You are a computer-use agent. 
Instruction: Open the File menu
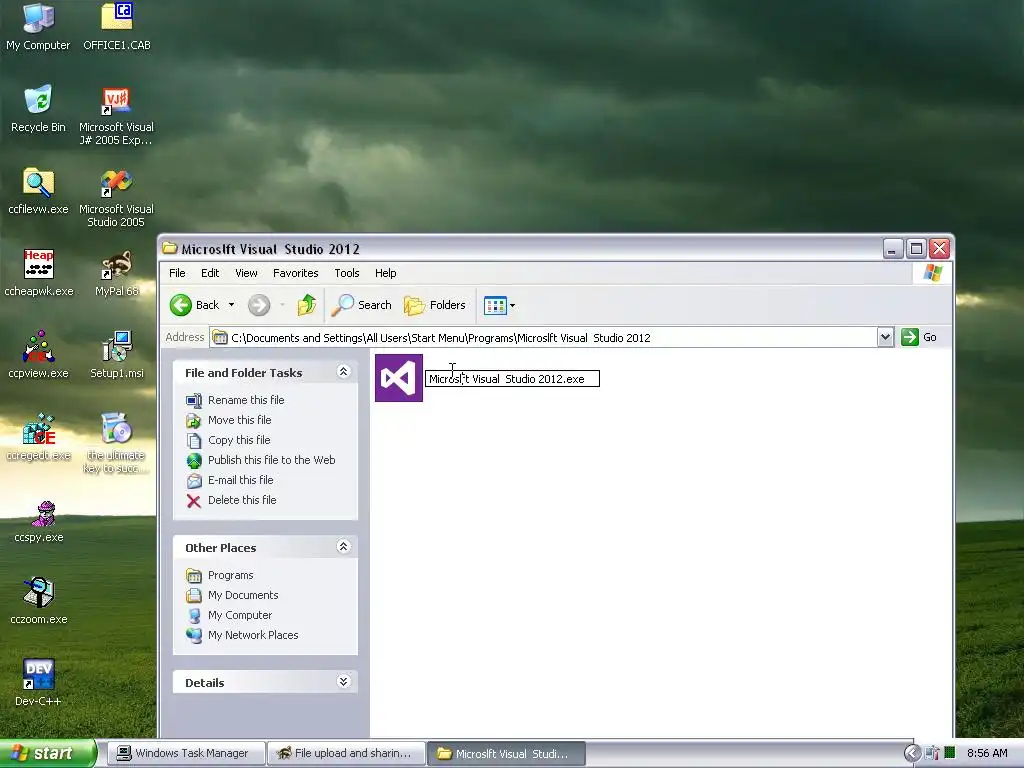tap(177, 273)
